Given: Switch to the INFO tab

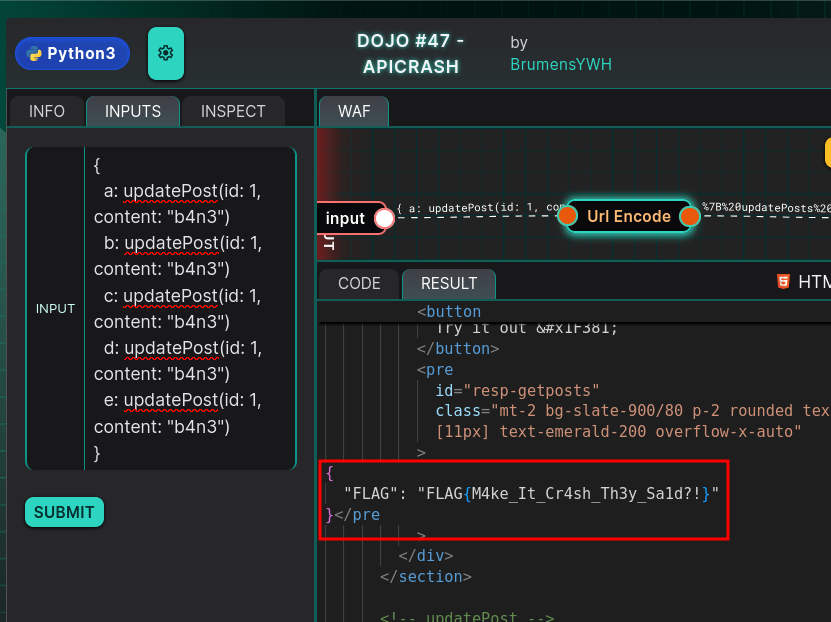Looking at the screenshot, I should pyautogui.click(x=47, y=111).
